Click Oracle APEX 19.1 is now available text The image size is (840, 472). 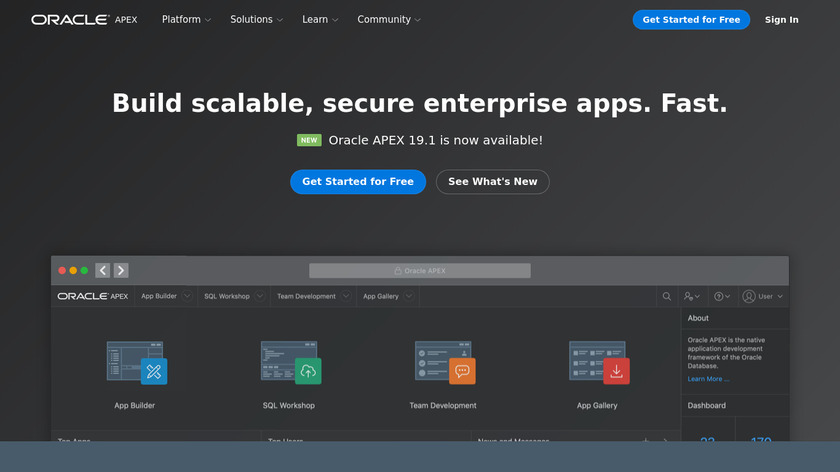436,140
